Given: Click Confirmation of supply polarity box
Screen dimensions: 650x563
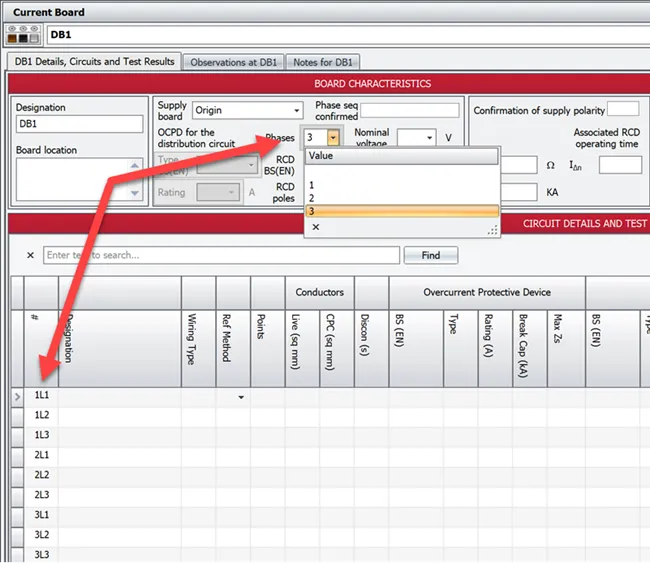Looking at the screenshot, I should [622, 109].
